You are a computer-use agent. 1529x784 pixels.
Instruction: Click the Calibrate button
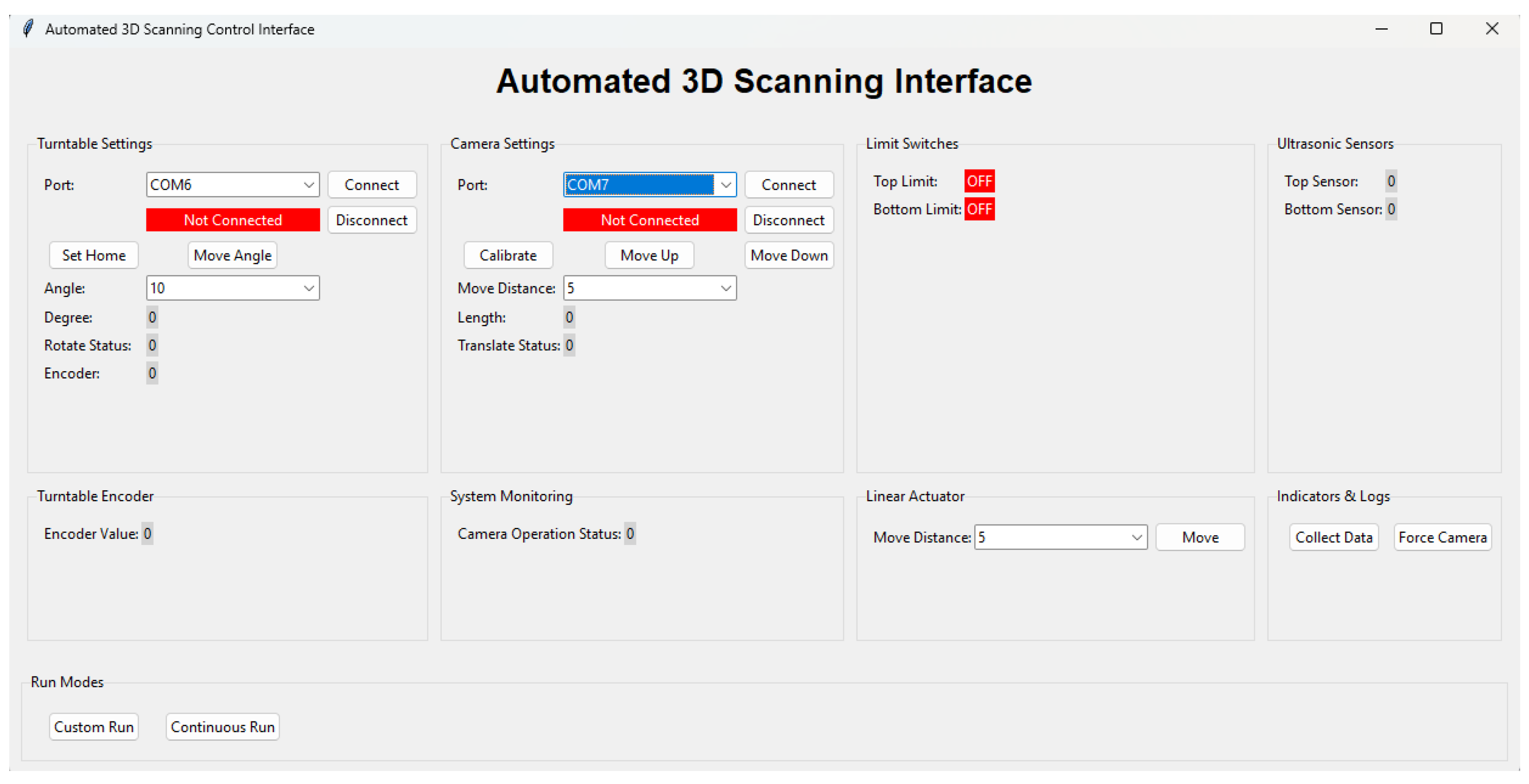point(508,255)
